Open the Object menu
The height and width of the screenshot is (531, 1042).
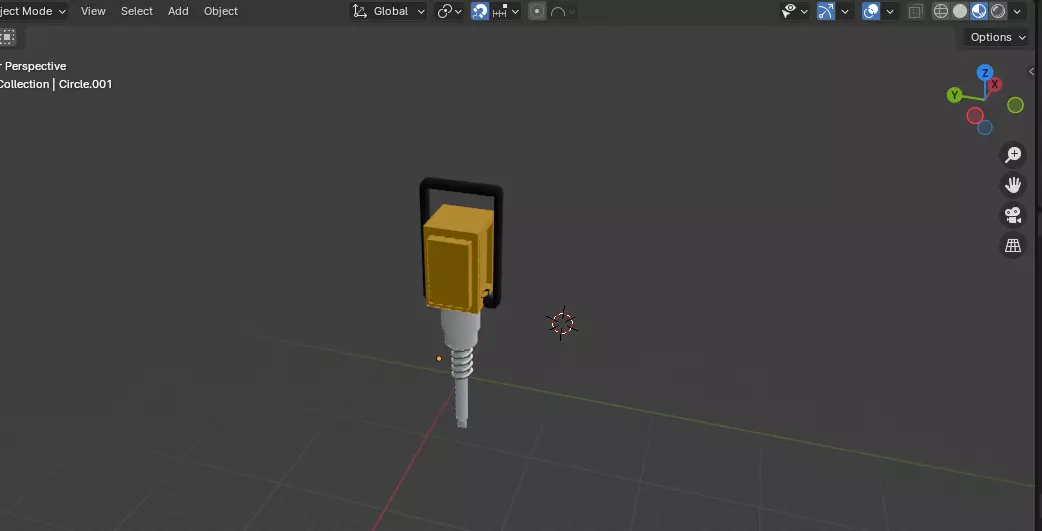221,11
